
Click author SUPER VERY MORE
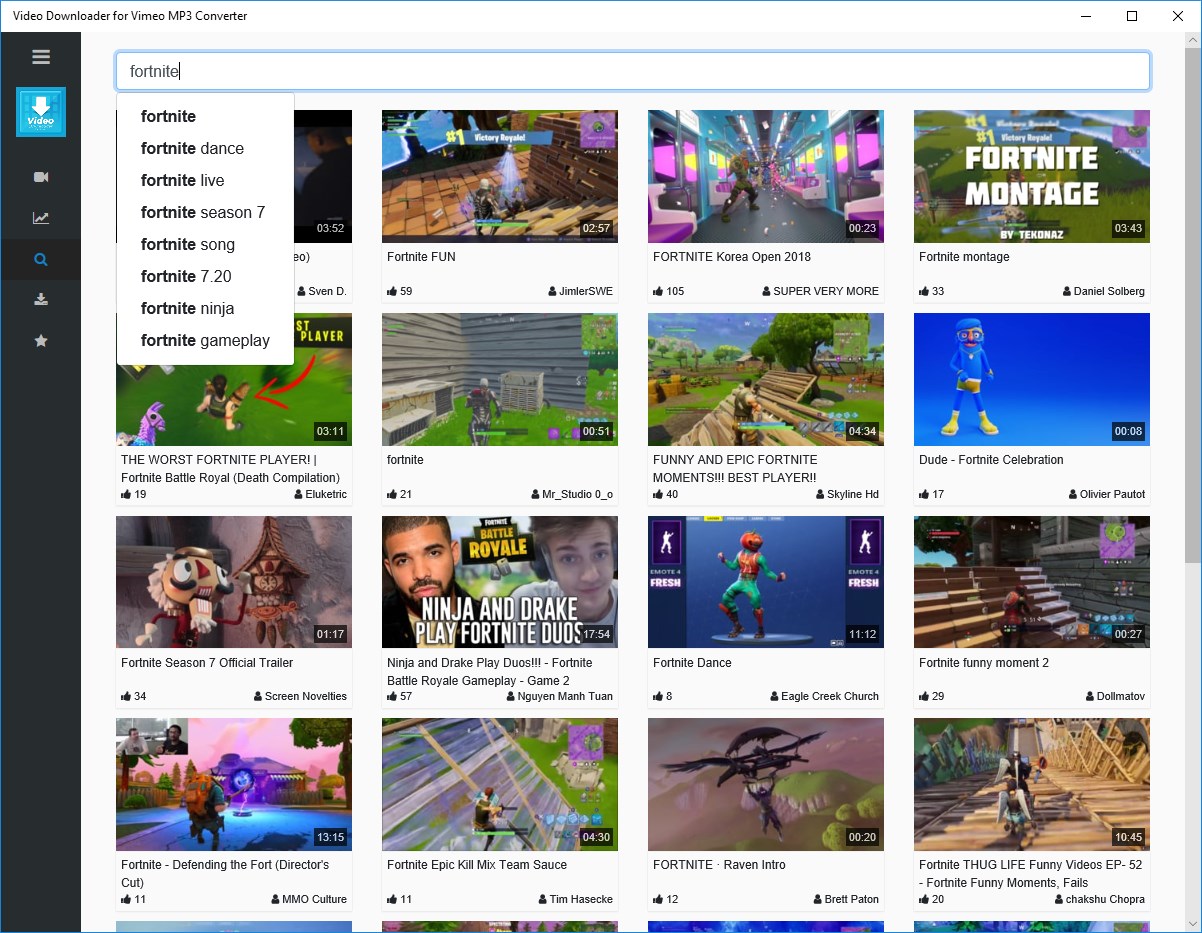tap(820, 291)
